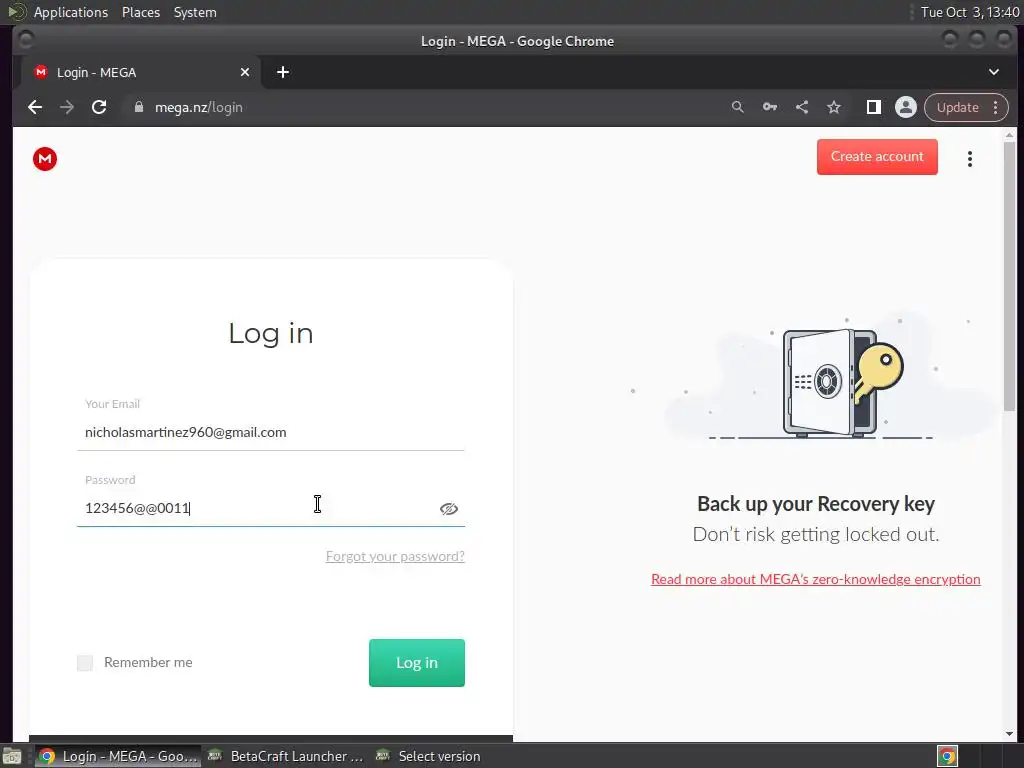Reload the MEGA login page
Screen dimensions: 1024x768
click(x=99, y=107)
